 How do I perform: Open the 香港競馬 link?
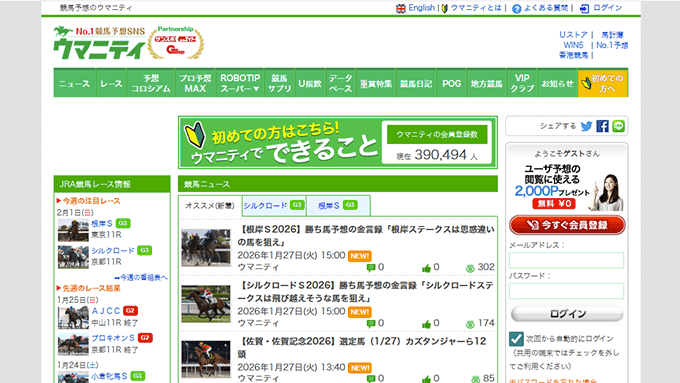573,56
